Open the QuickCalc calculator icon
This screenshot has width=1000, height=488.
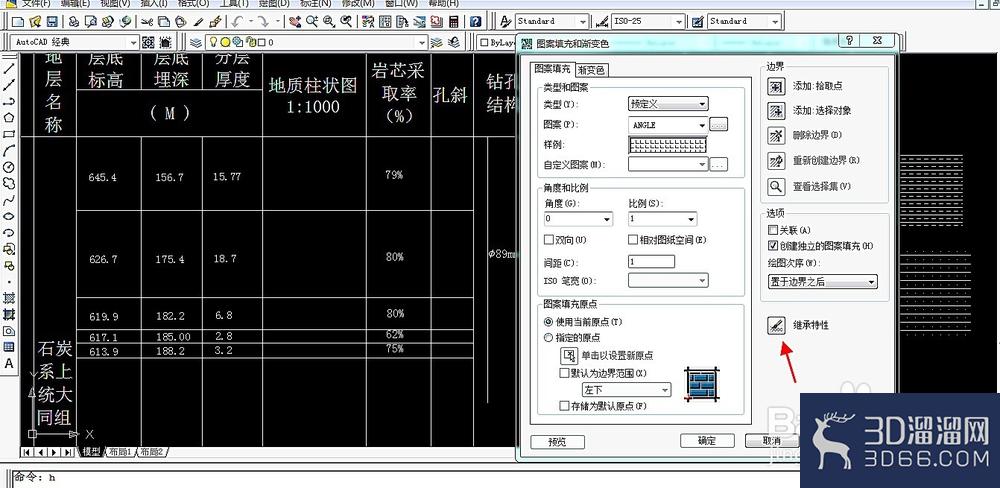[x=453, y=22]
